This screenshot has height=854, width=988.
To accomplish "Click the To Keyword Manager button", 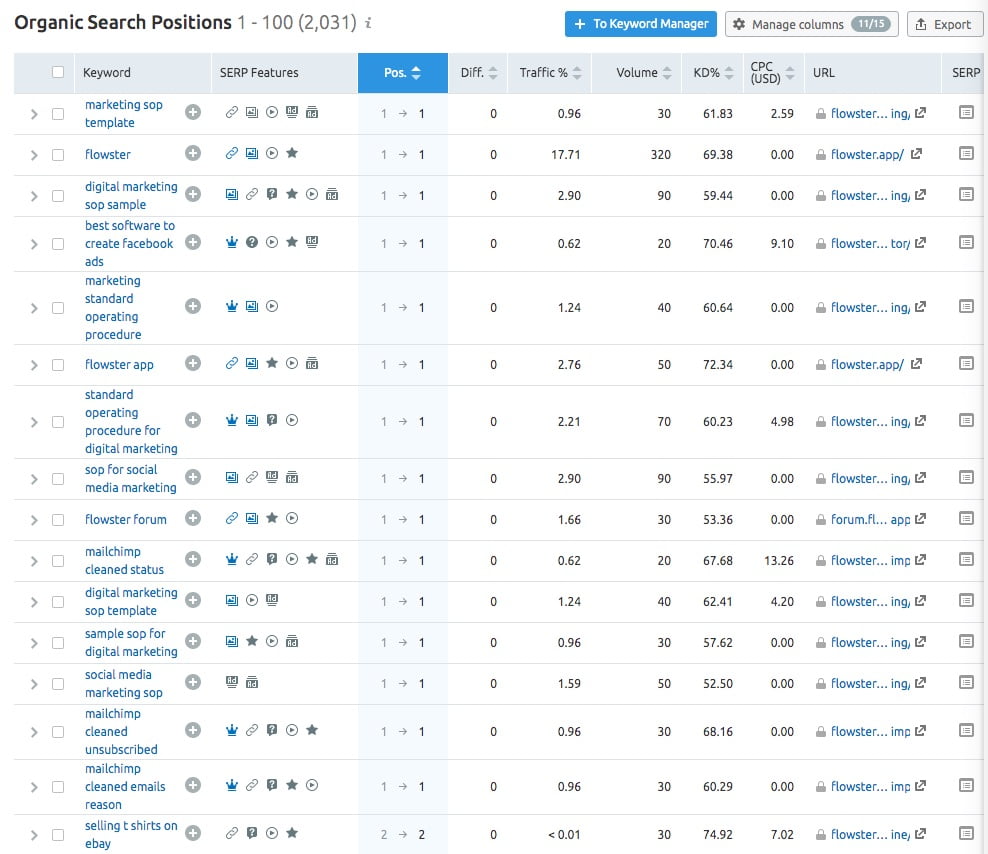I will pos(641,24).
